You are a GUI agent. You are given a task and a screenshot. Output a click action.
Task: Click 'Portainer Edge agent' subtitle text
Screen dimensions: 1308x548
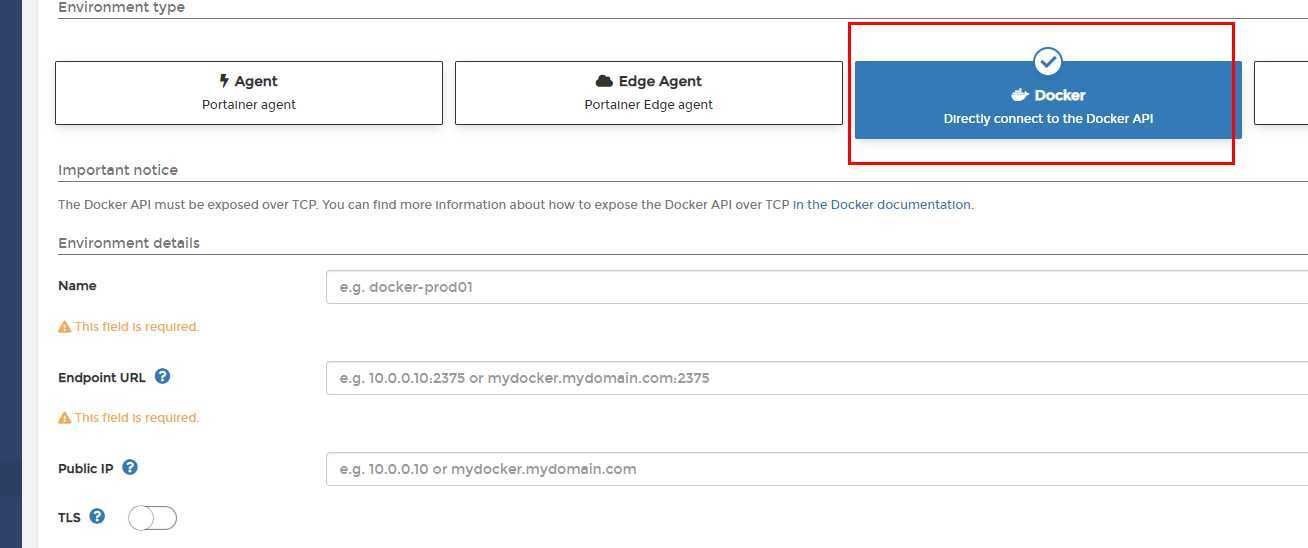649,104
